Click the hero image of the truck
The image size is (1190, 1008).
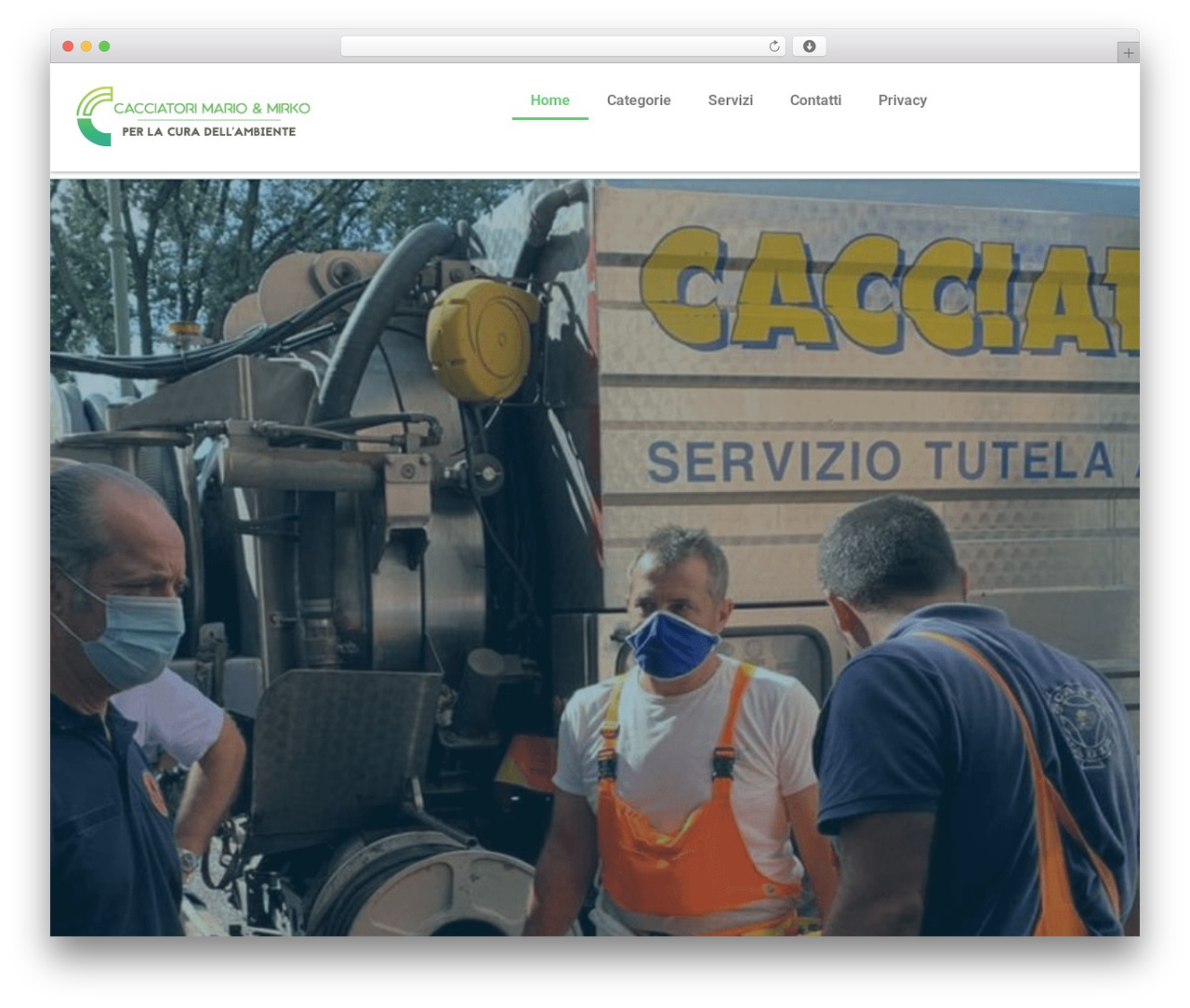(x=595, y=558)
